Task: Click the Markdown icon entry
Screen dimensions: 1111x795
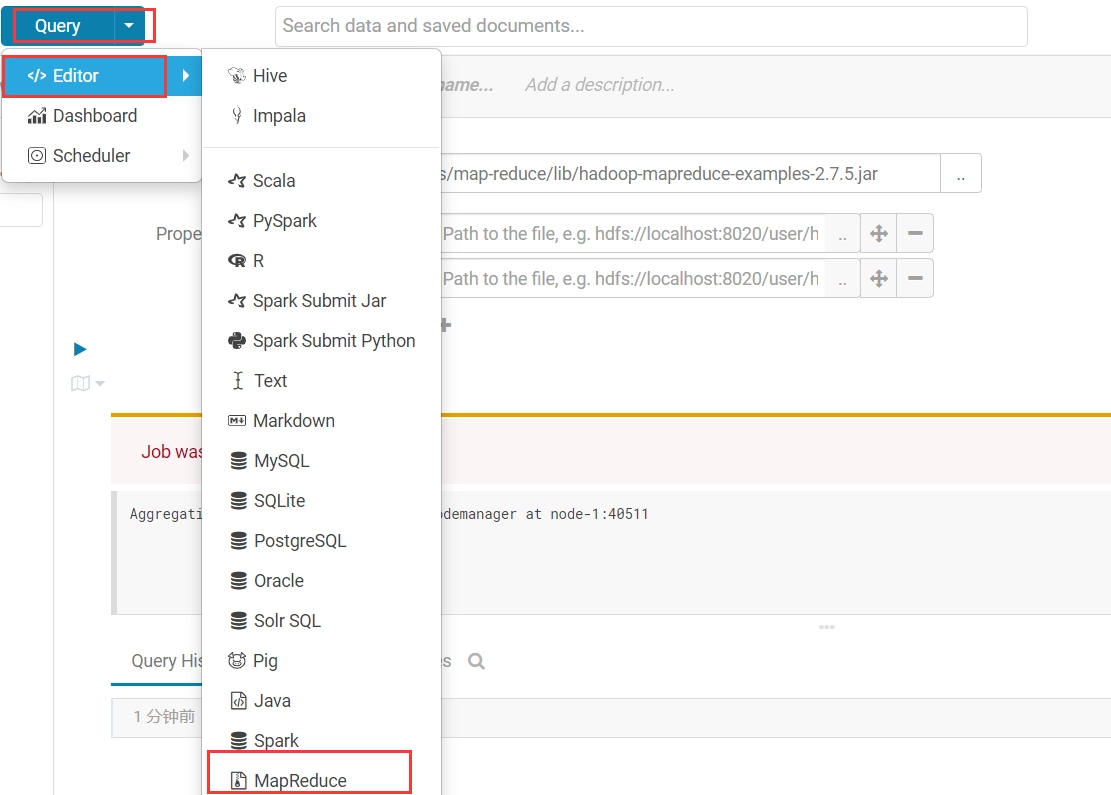Action: pyautogui.click(x=237, y=421)
